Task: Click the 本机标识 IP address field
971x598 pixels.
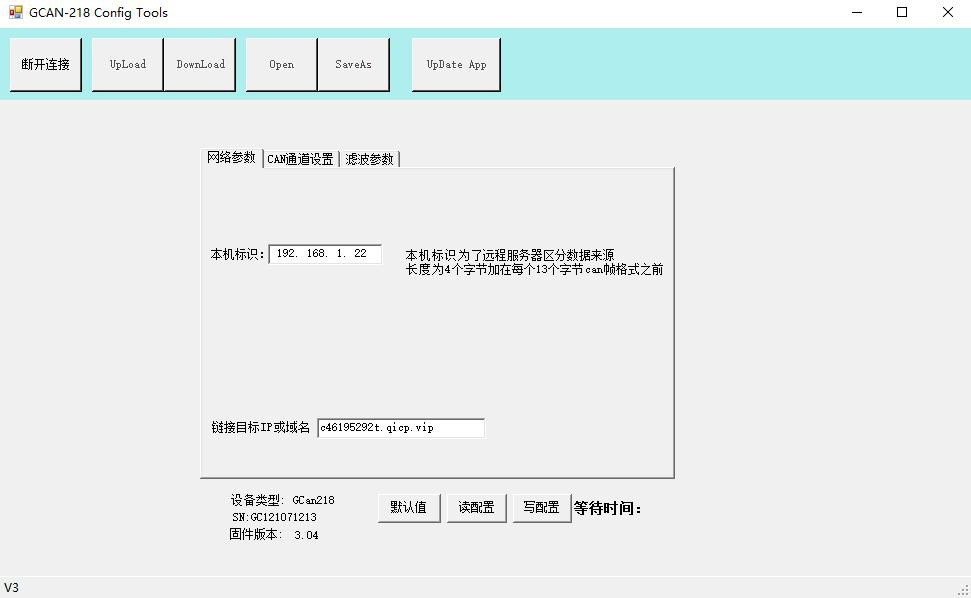Action: [324, 254]
